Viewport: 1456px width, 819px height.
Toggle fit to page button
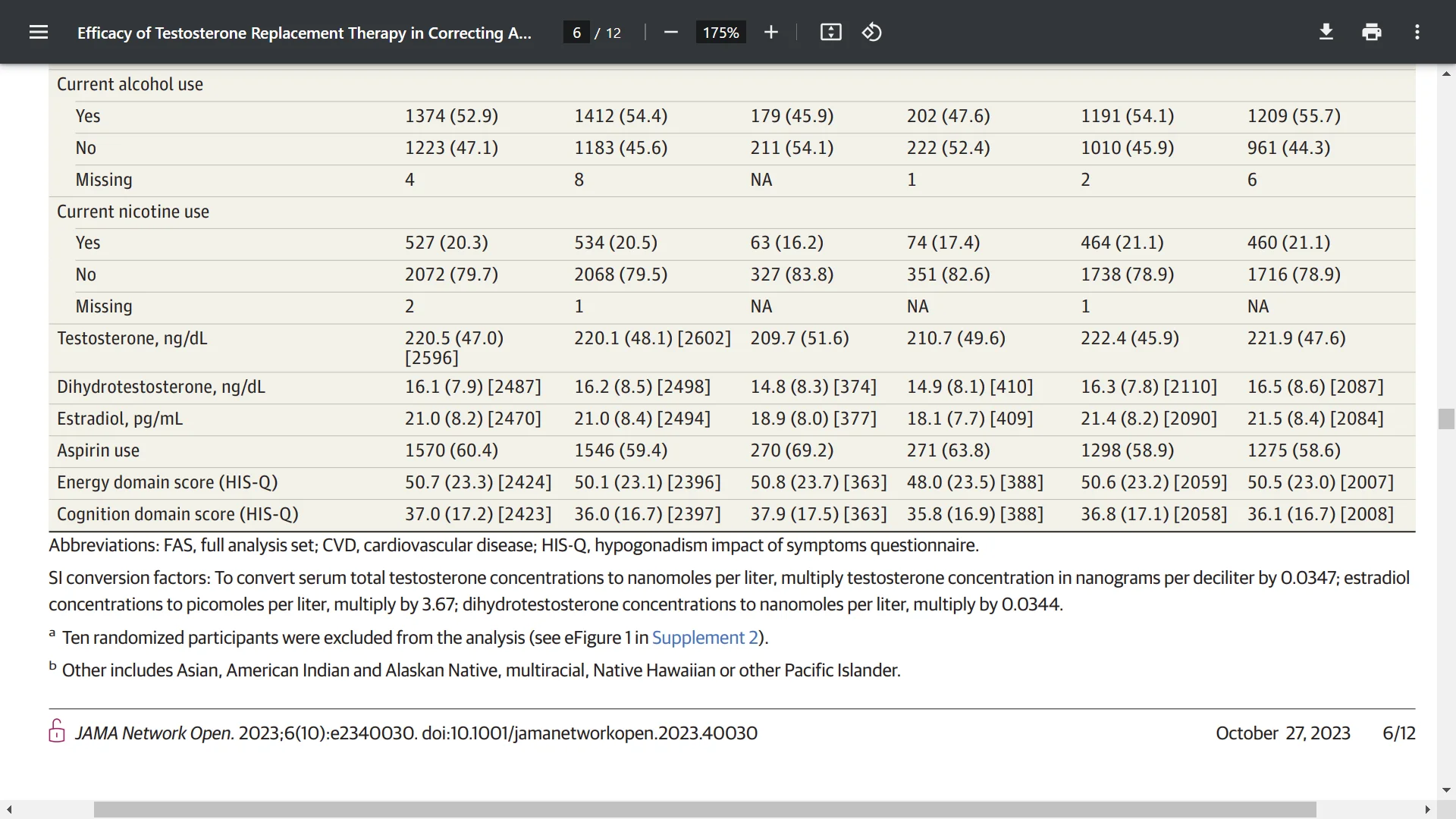coord(830,32)
